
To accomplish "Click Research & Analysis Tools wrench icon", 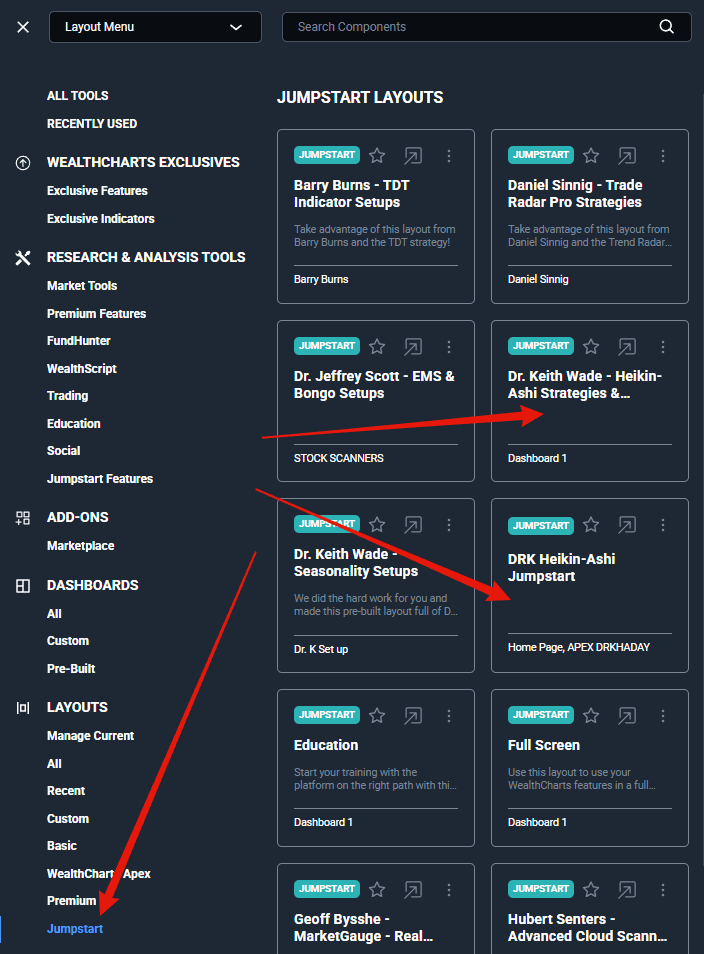I will (23, 257).
